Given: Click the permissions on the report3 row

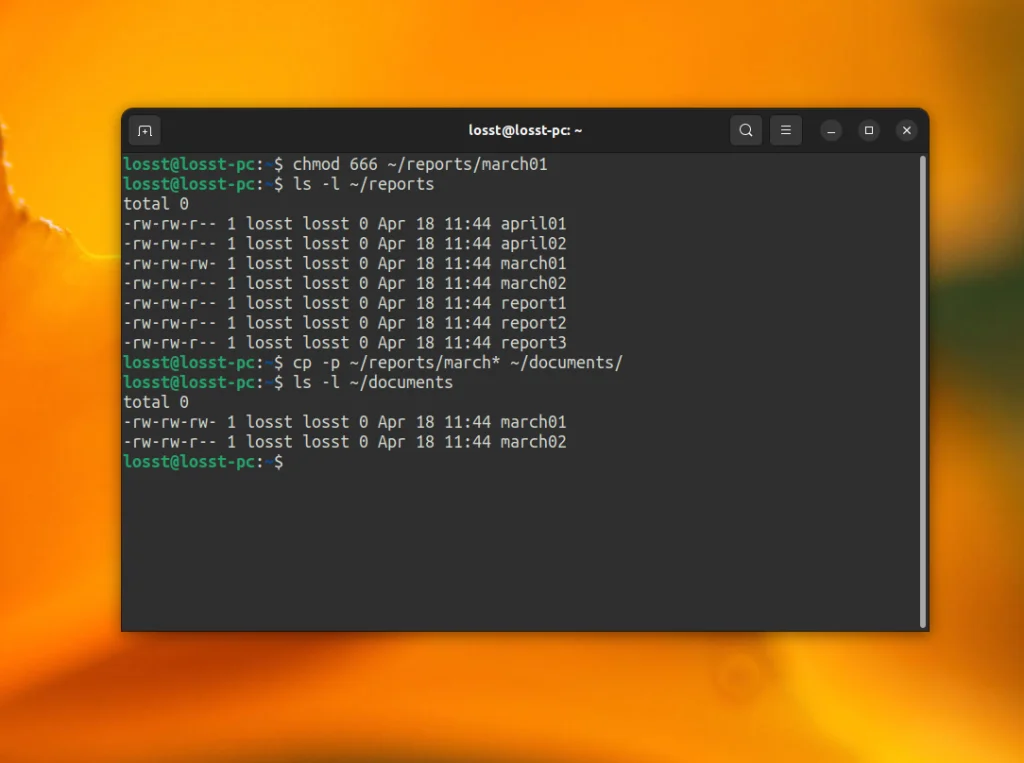Looking at the screenshot, I should [170, 343].
